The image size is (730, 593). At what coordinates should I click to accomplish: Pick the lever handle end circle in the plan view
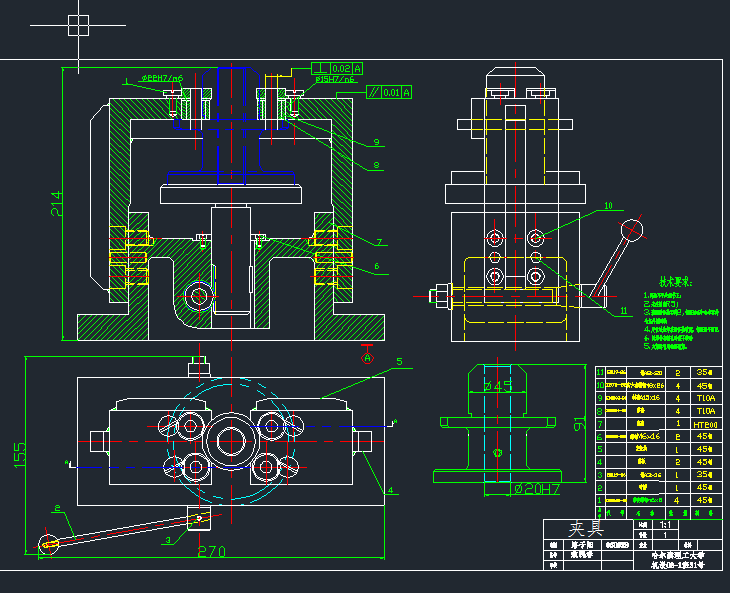pos(48,544)
